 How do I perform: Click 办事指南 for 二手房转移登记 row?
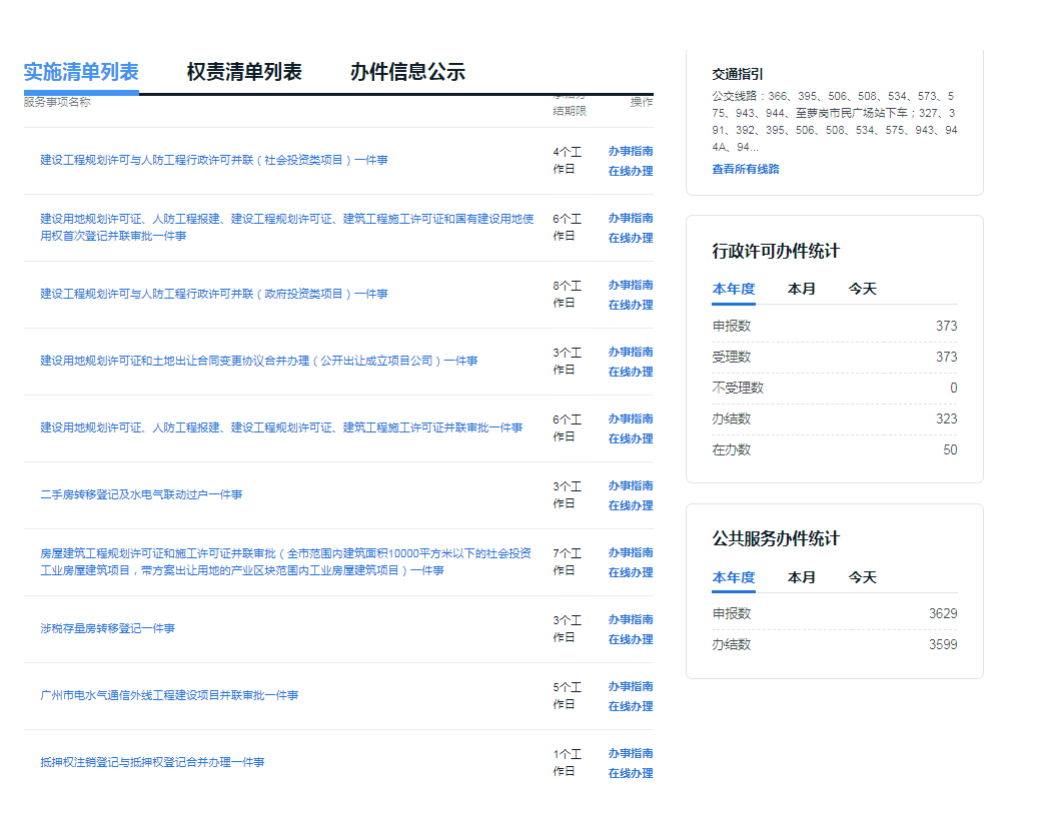click(x=630, y=486)
